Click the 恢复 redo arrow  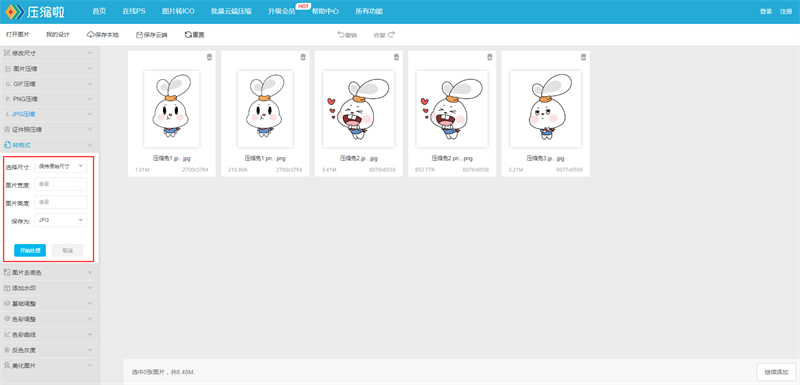coord(391,35)
